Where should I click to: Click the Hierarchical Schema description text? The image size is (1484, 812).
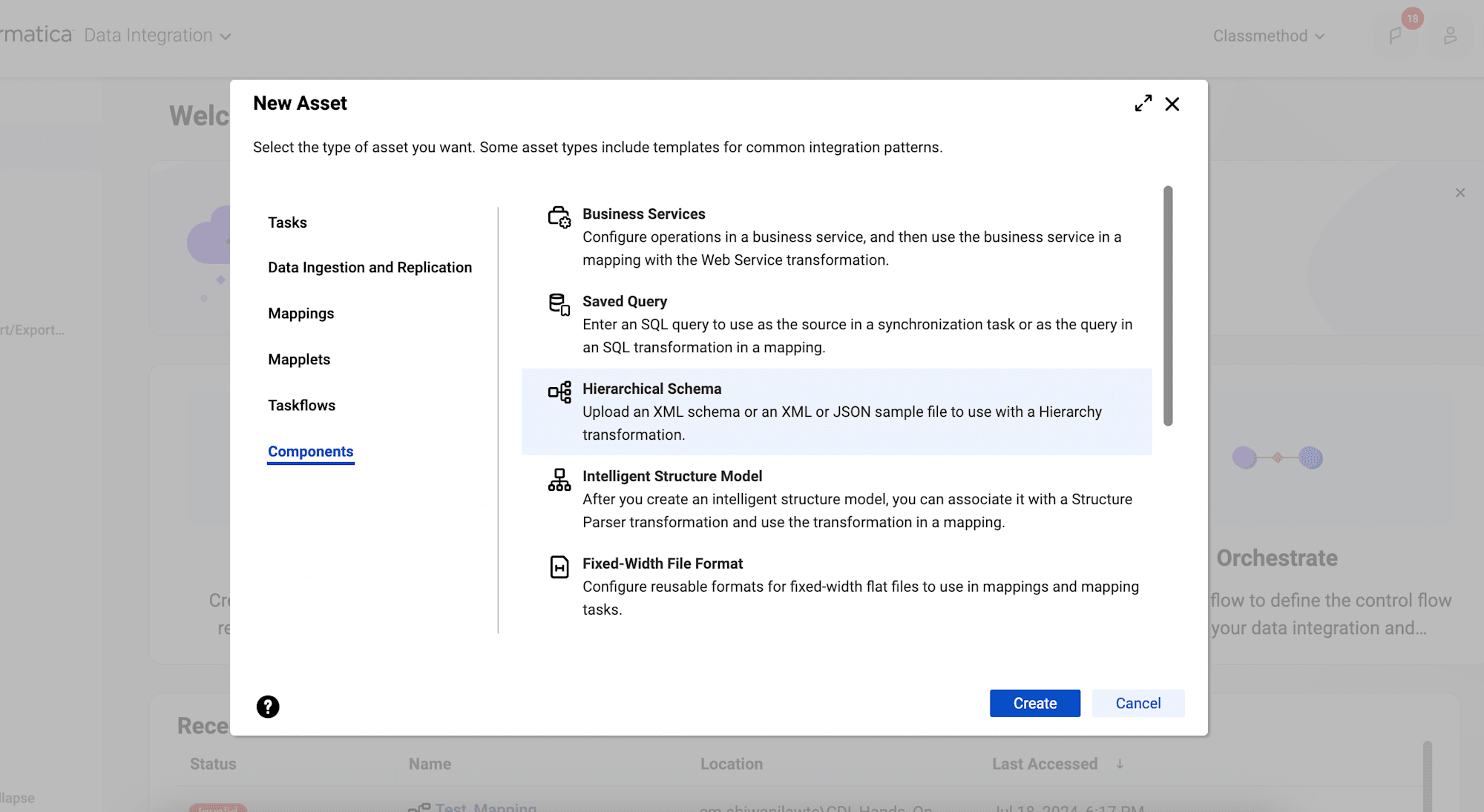point(842,423)
